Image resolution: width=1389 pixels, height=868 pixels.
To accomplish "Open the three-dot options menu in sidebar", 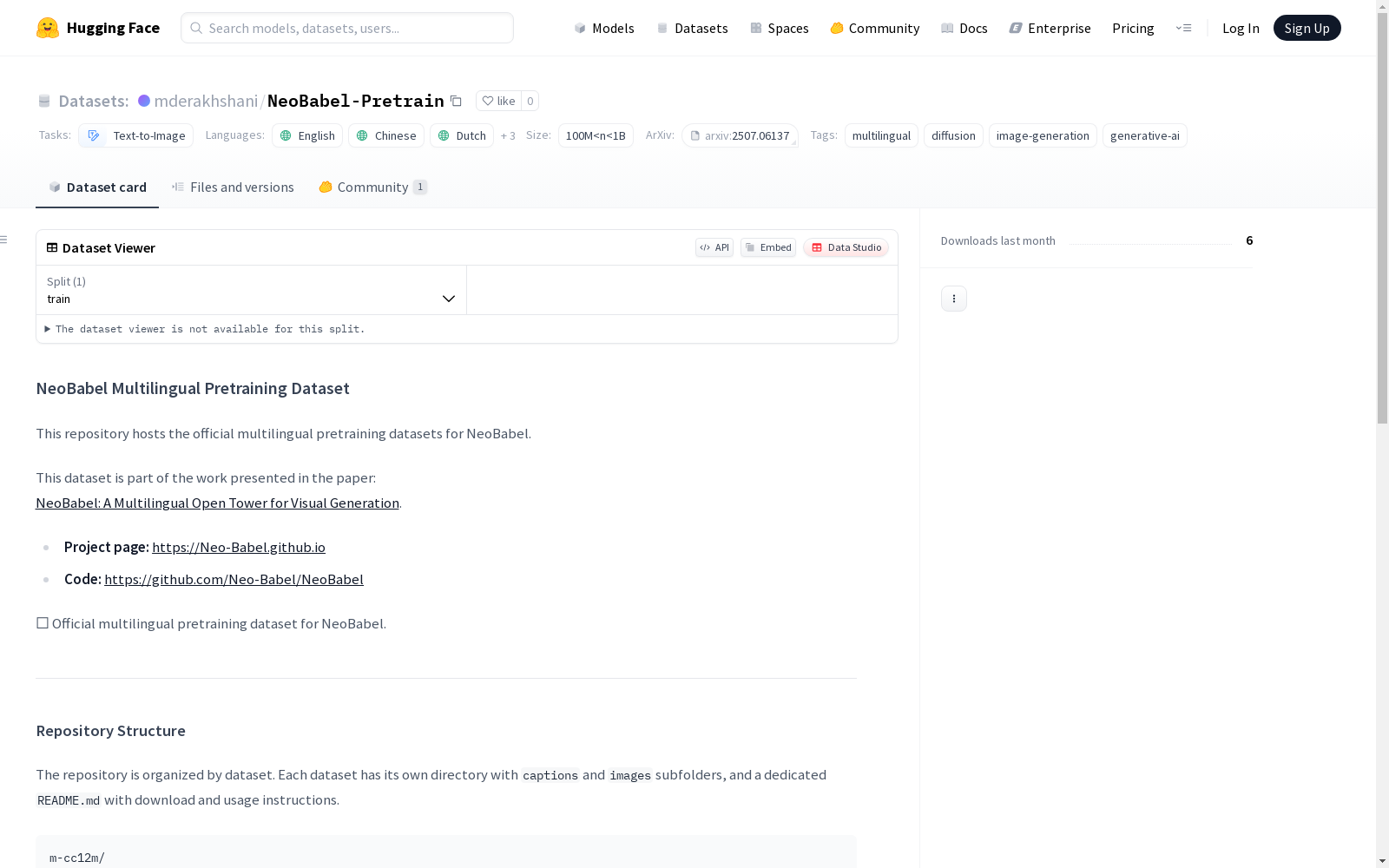I will point(954,299).
